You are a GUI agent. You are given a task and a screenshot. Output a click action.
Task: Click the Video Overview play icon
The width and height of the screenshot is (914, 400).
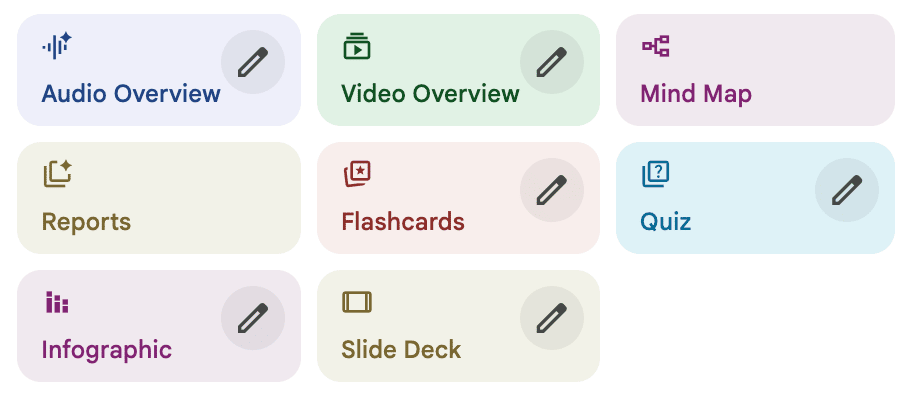click(x=356, y=46)
